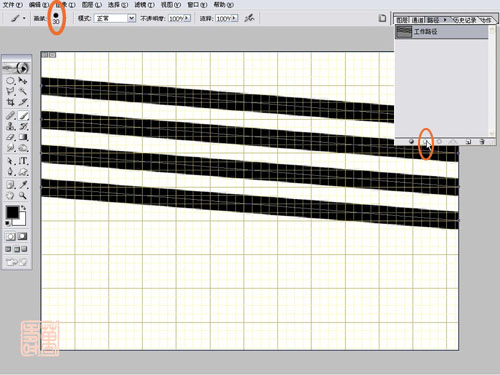Switch to the 通道 (Channels) tab

tap(418, 20)
